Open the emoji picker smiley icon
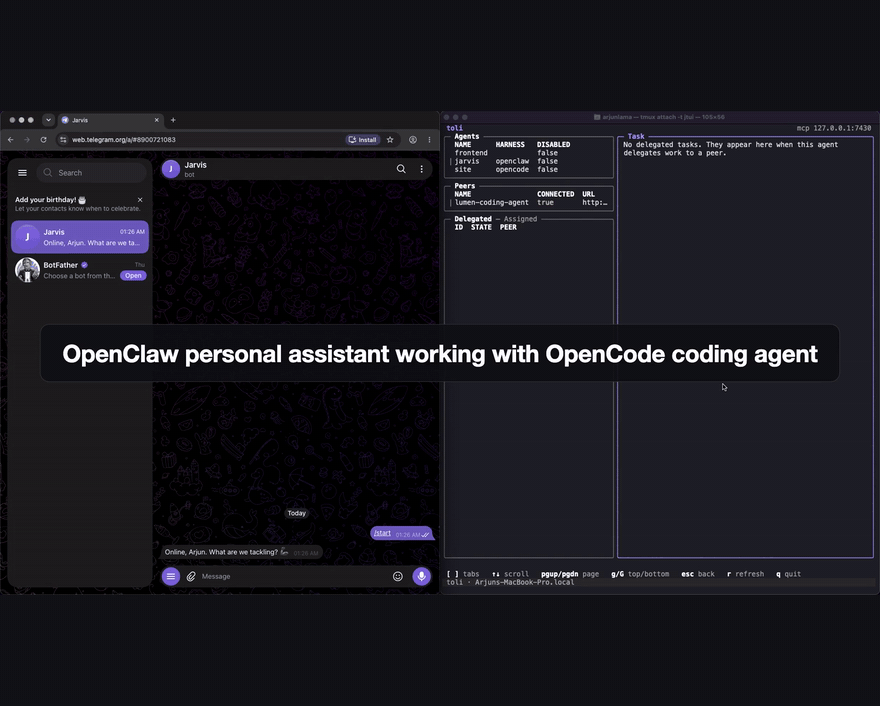 [397, 576]
